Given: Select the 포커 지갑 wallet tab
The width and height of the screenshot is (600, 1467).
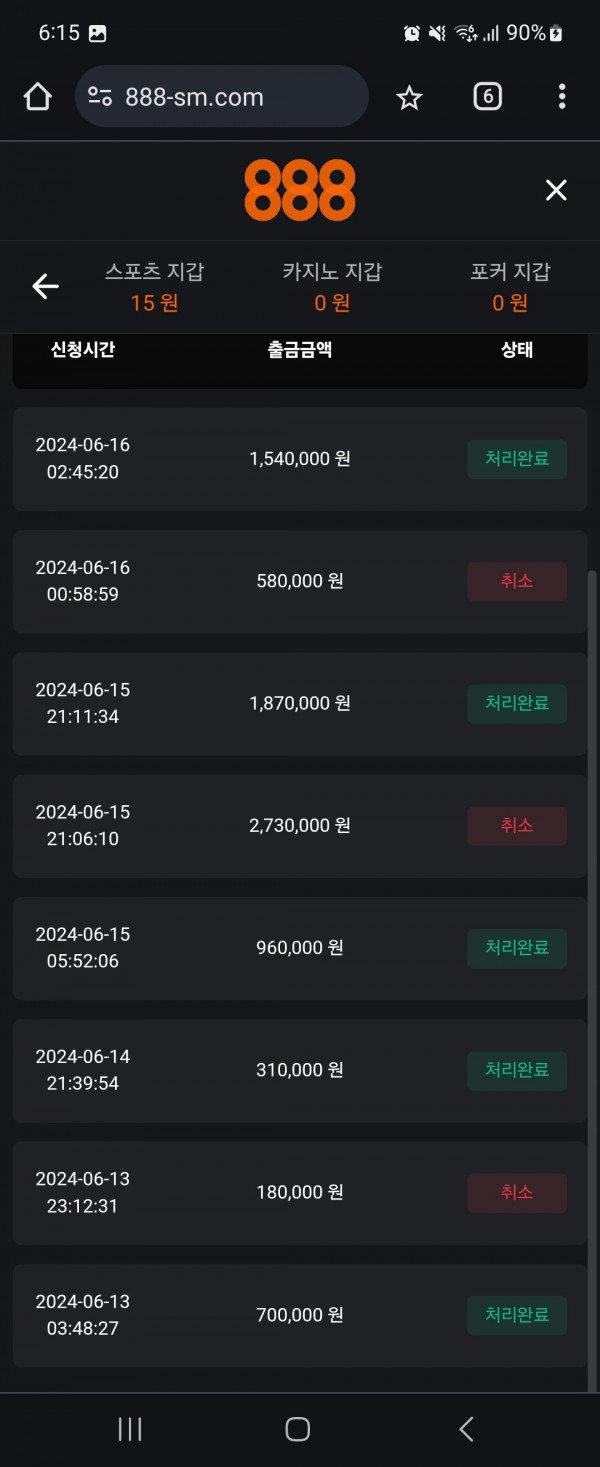Looking at the screenshot, I should pos(510,287).
